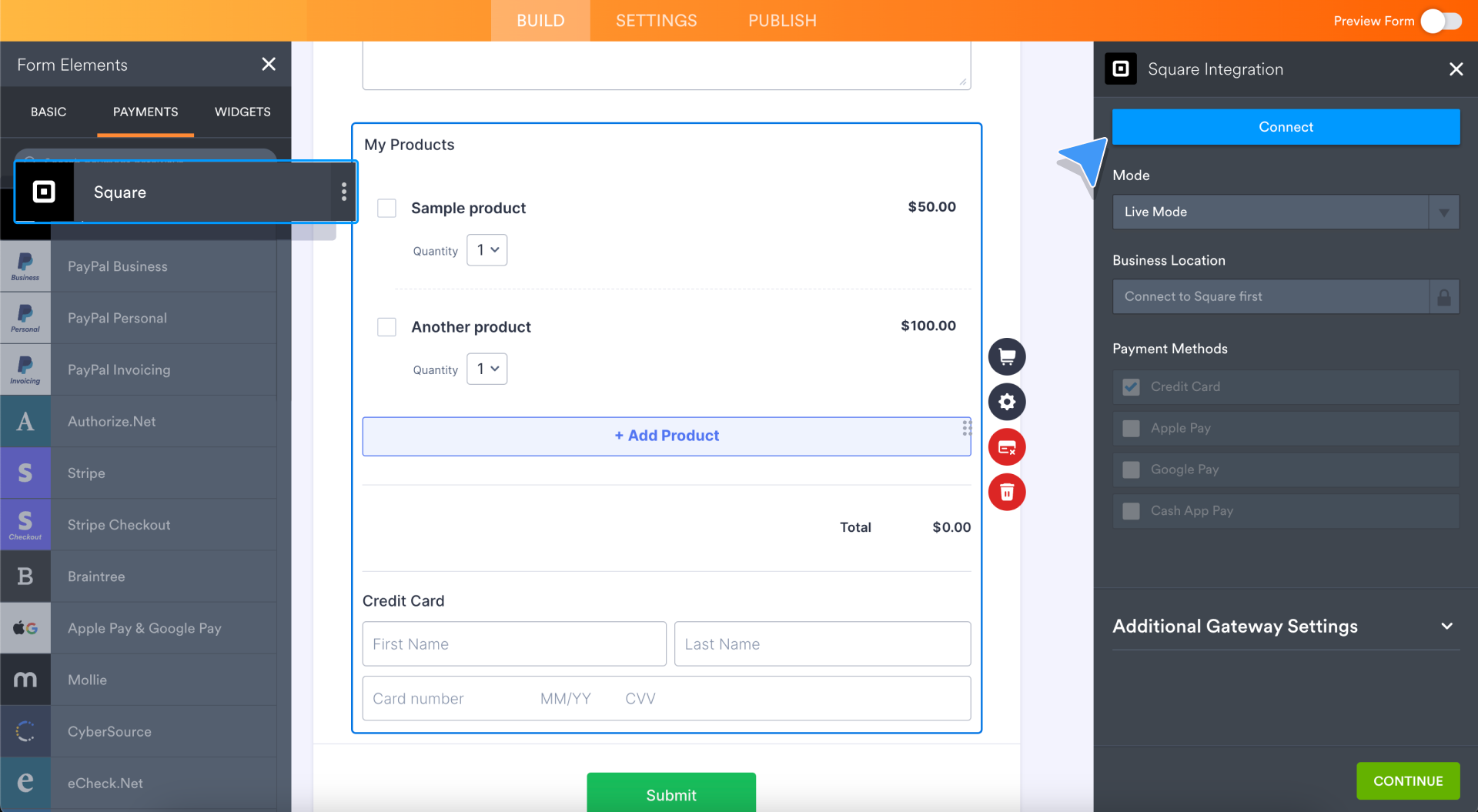Click the drag handle beside Add Product

pos(967,428)
